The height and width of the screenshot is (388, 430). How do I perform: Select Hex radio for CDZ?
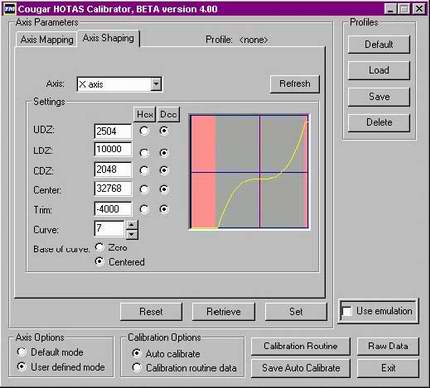pyautogui.click(x=144, y=170)
